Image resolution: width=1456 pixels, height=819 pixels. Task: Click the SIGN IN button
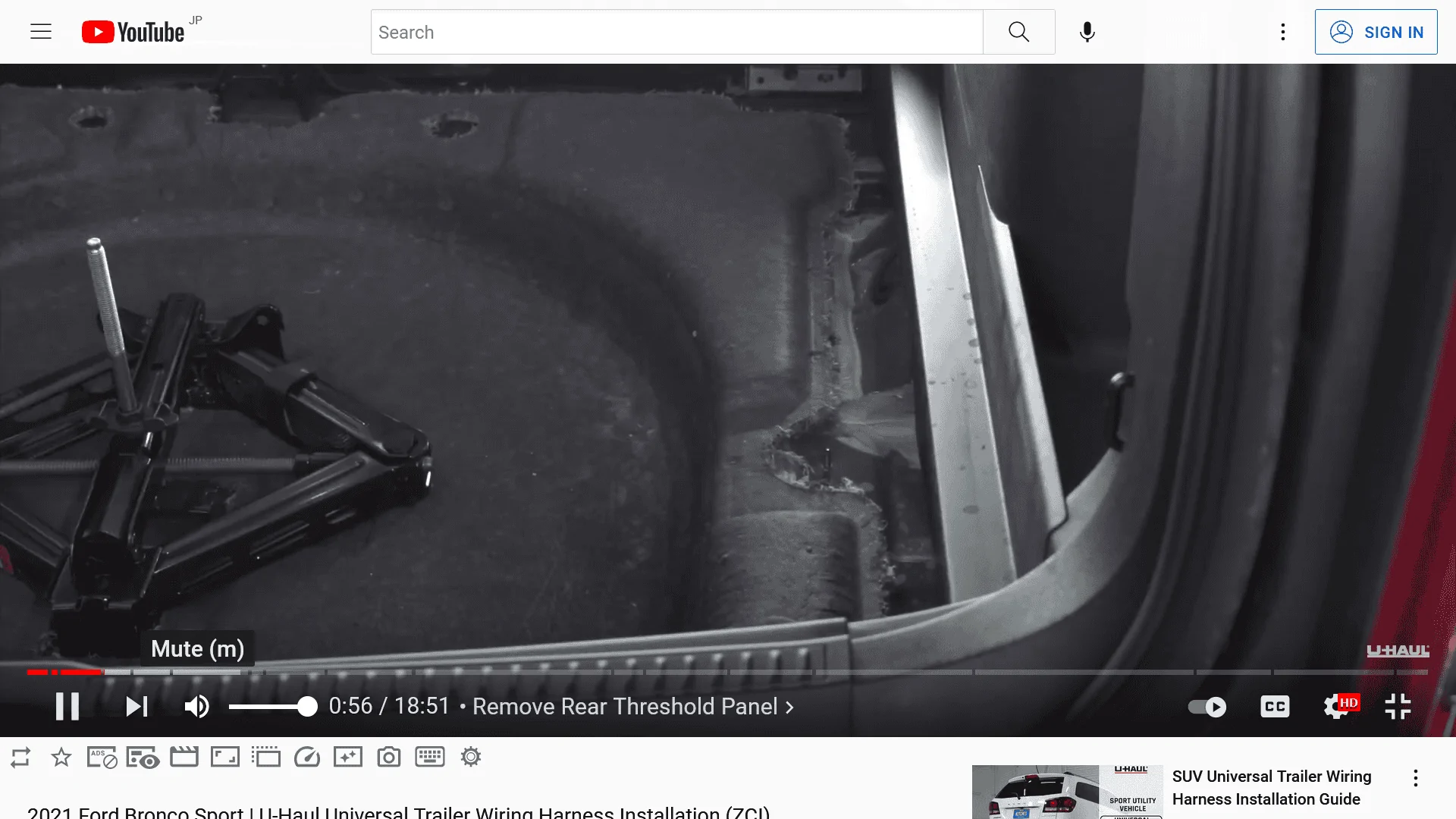(1376, 32)
